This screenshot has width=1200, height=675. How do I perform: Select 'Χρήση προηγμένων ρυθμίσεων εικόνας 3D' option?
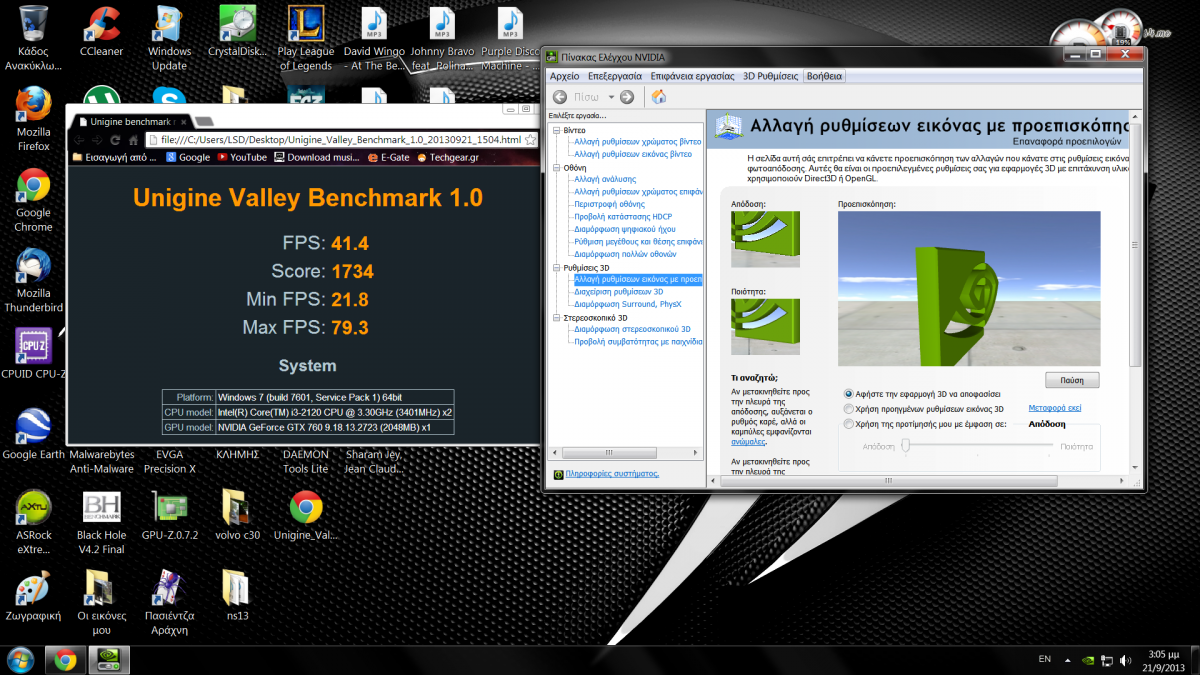(x=849, y=409)
